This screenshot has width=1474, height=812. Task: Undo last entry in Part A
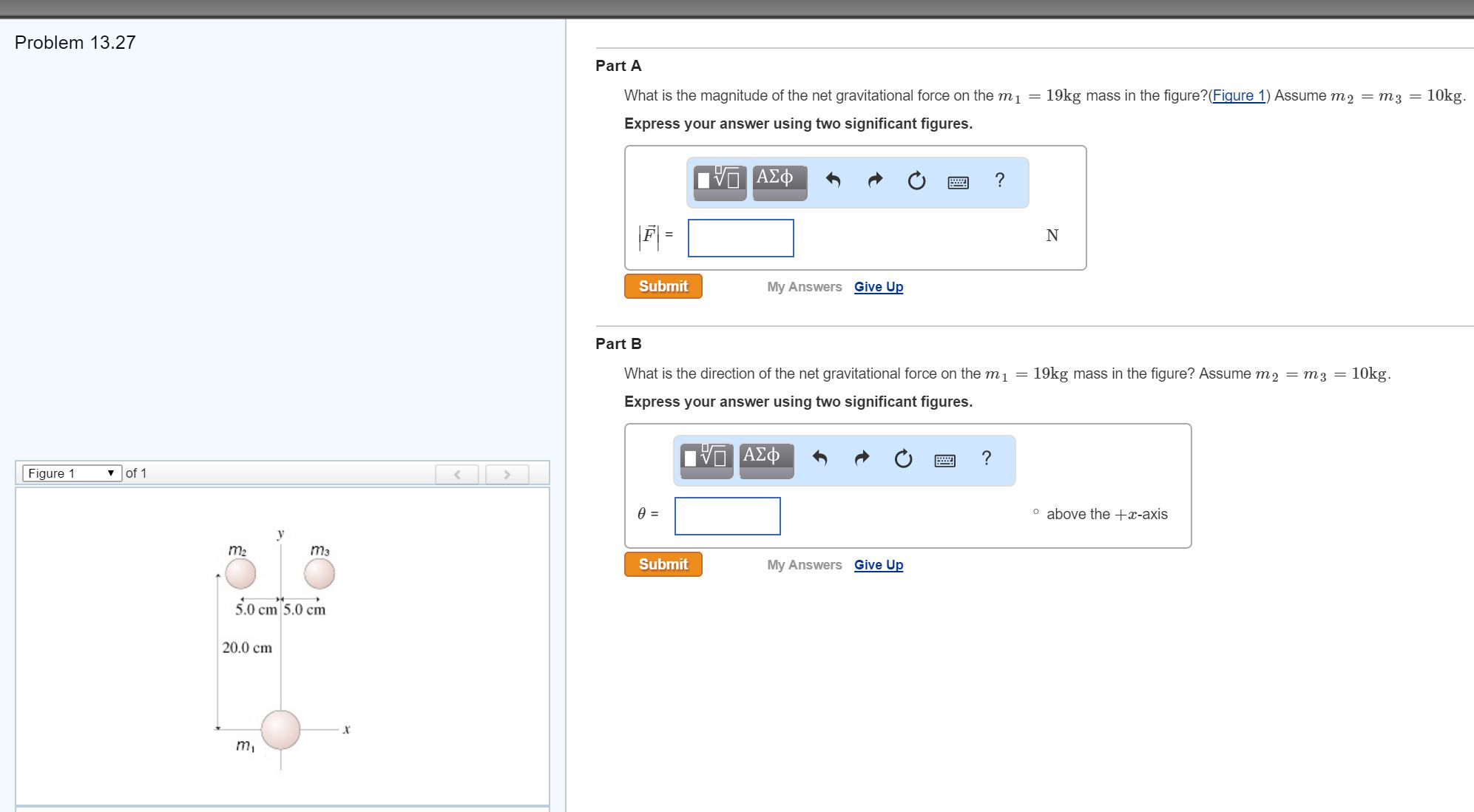point(833,180)
